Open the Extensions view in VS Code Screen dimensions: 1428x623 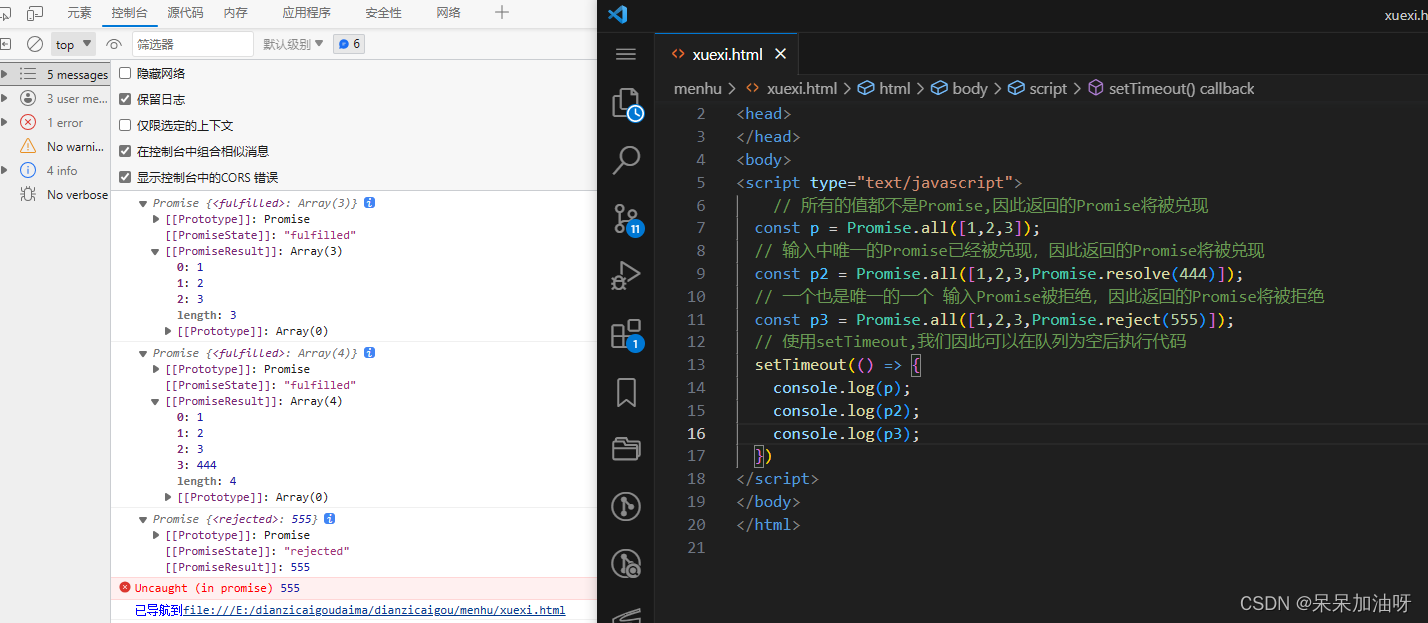(x=626, y=334)
